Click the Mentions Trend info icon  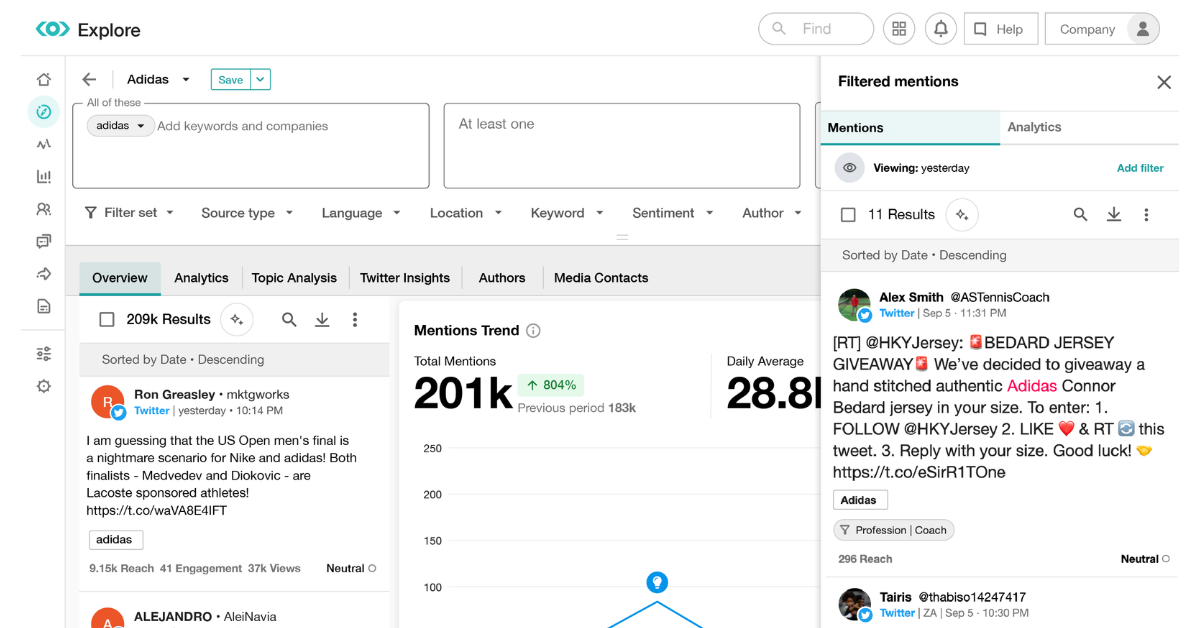pyautogui.click(x=533, y=331)
